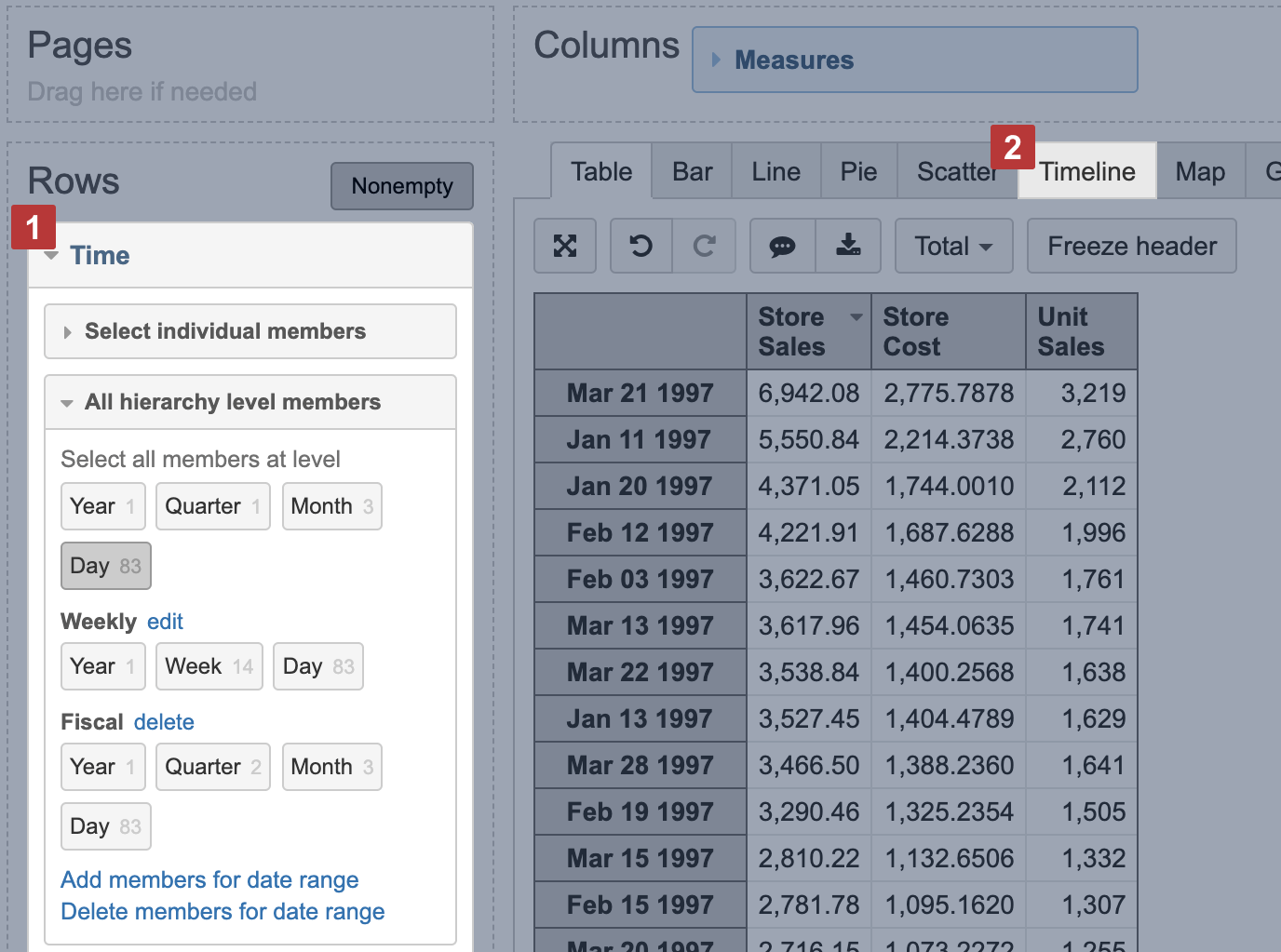Viewport: 1281px width, 952px height.
Task: Collapse the Time dimension in Rows
Action: (52, 256)
